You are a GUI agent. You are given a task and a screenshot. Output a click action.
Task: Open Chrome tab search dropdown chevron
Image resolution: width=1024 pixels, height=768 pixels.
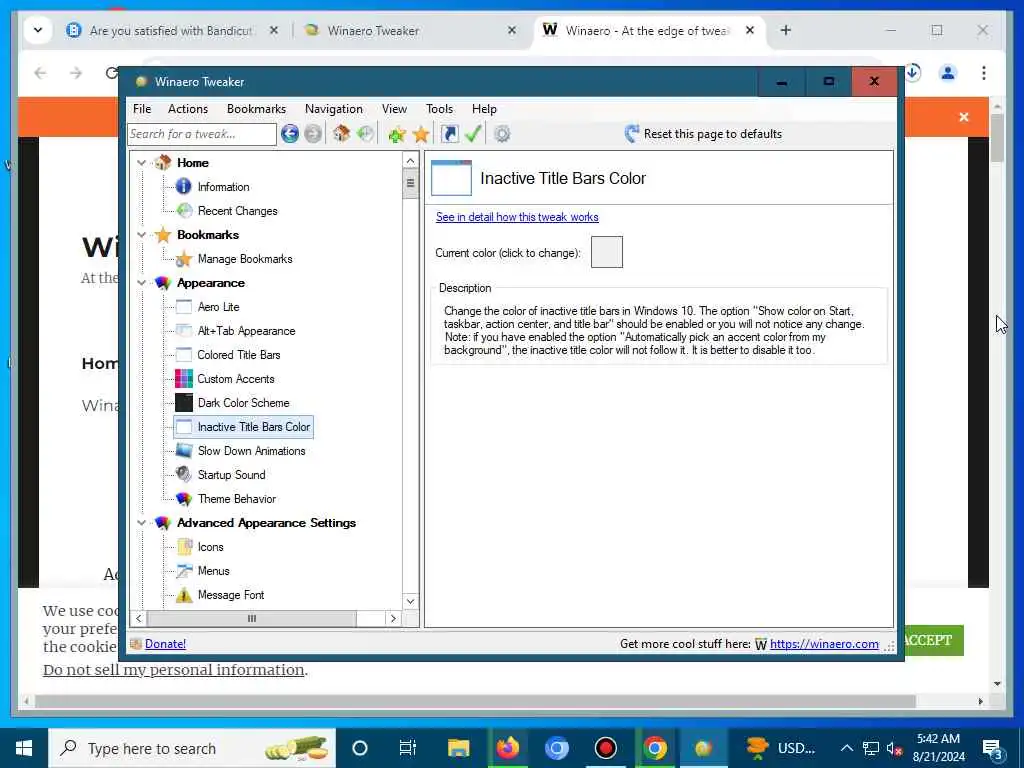pyautogui.click(x=38, y=30)
